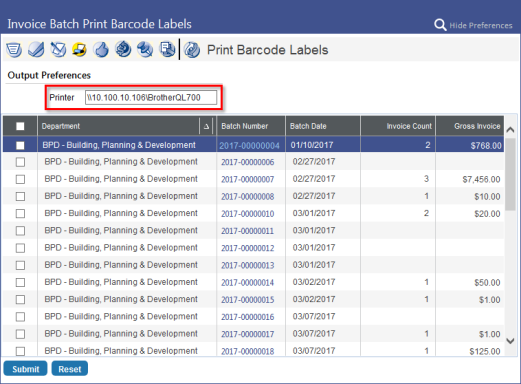Check the box for batch 2017-00000007
Viewport: 521px width, 384px height.
click(20, 179)
